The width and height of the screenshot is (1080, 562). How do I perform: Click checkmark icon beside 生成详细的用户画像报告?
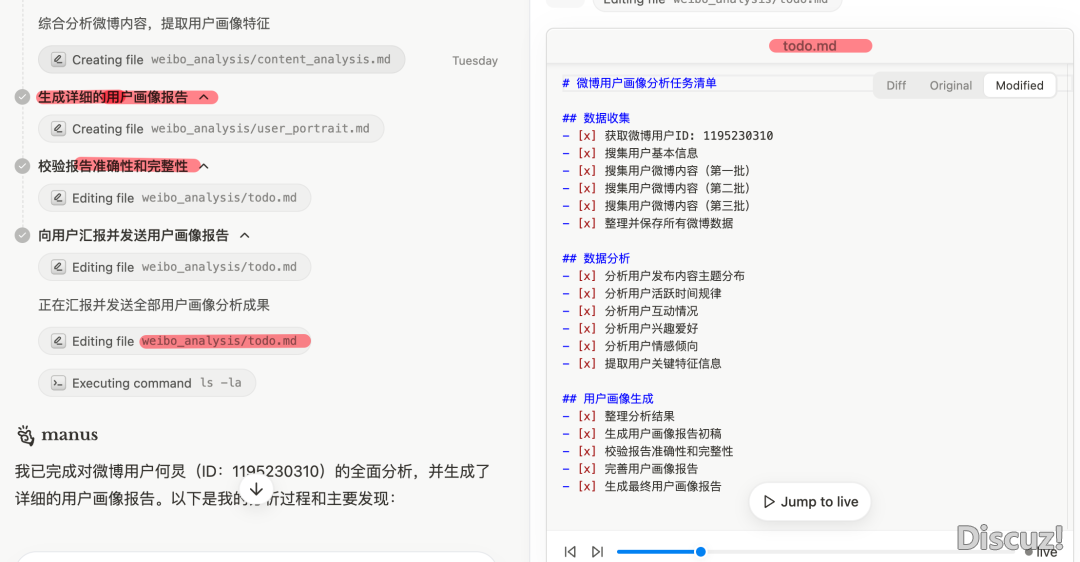pos(22,97)
